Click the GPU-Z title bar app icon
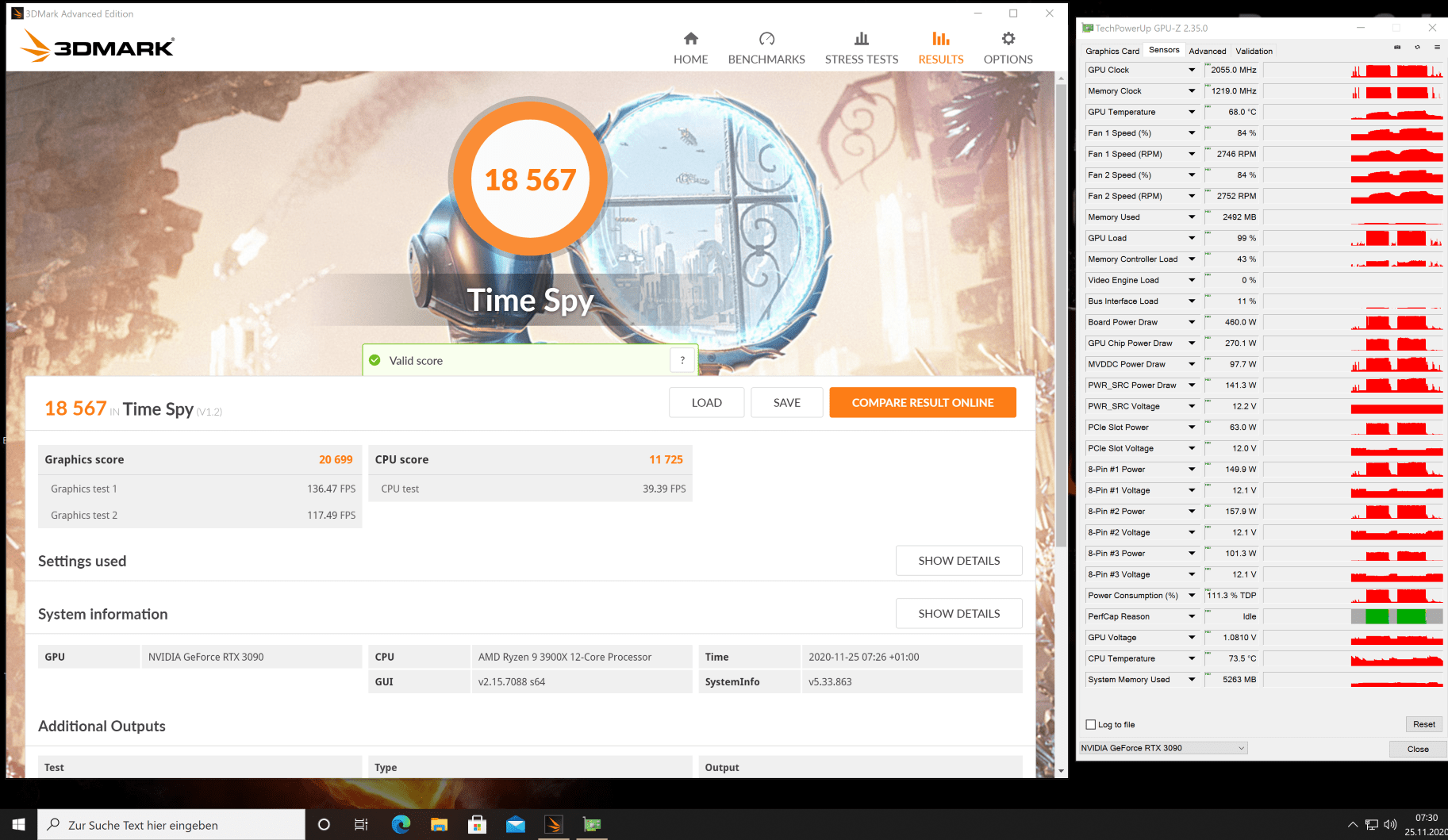1448x840 pixels. tap(1088, 28)
